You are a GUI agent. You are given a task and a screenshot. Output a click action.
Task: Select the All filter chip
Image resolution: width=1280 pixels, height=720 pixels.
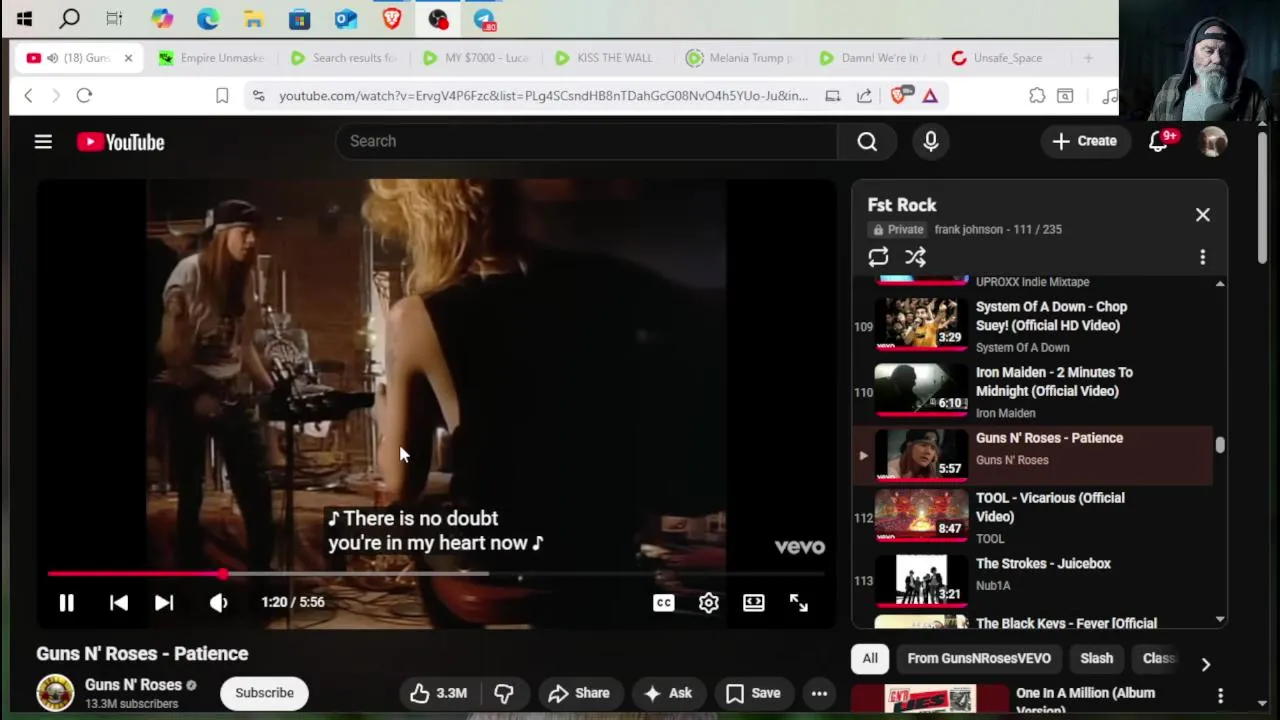(x=870, y=658)
